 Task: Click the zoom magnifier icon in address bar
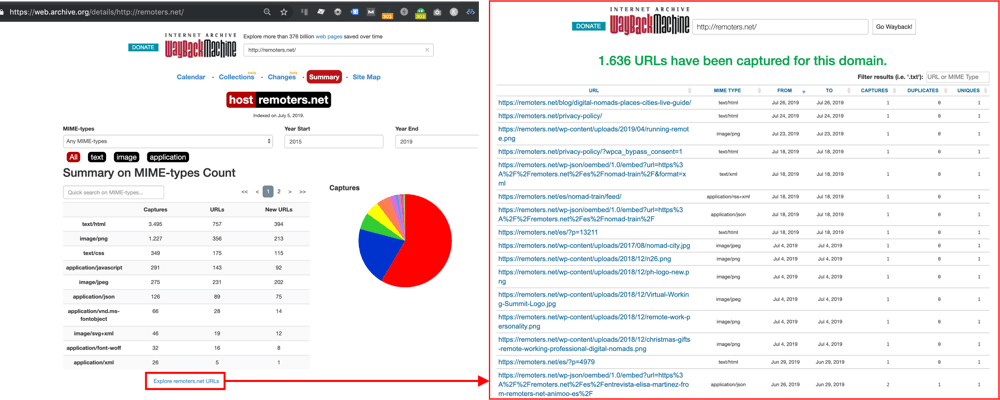point(268,11)
